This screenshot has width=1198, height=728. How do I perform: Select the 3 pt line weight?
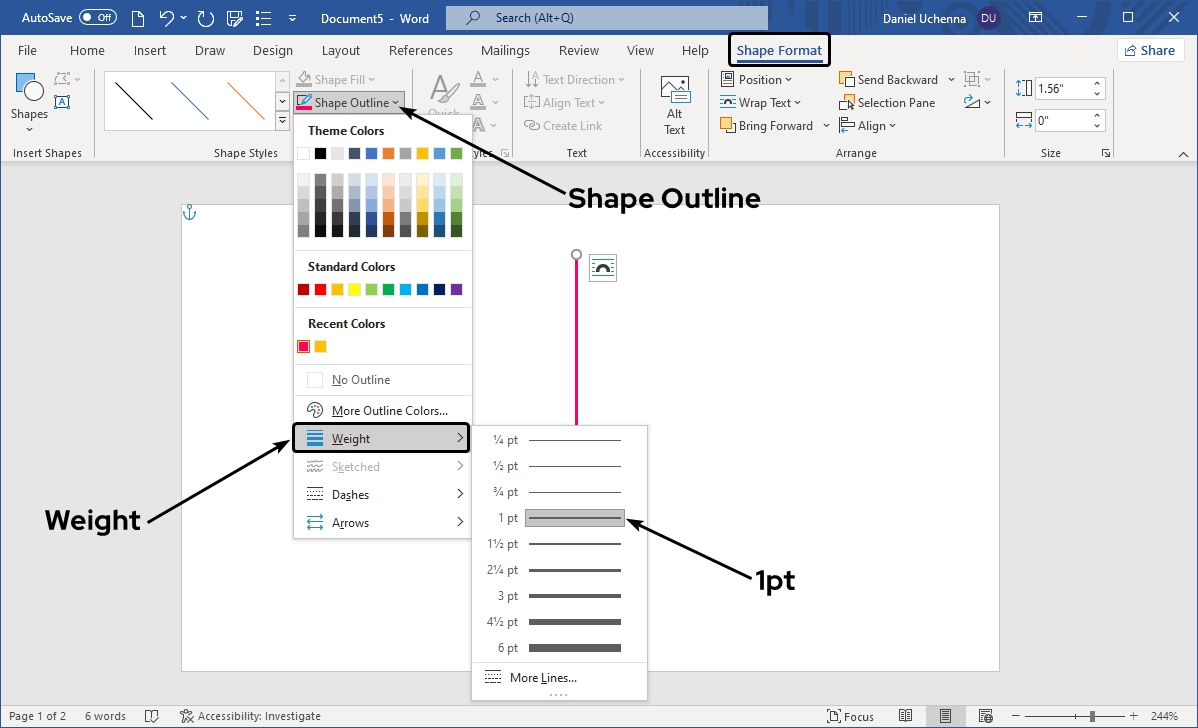tap(574, 596)
